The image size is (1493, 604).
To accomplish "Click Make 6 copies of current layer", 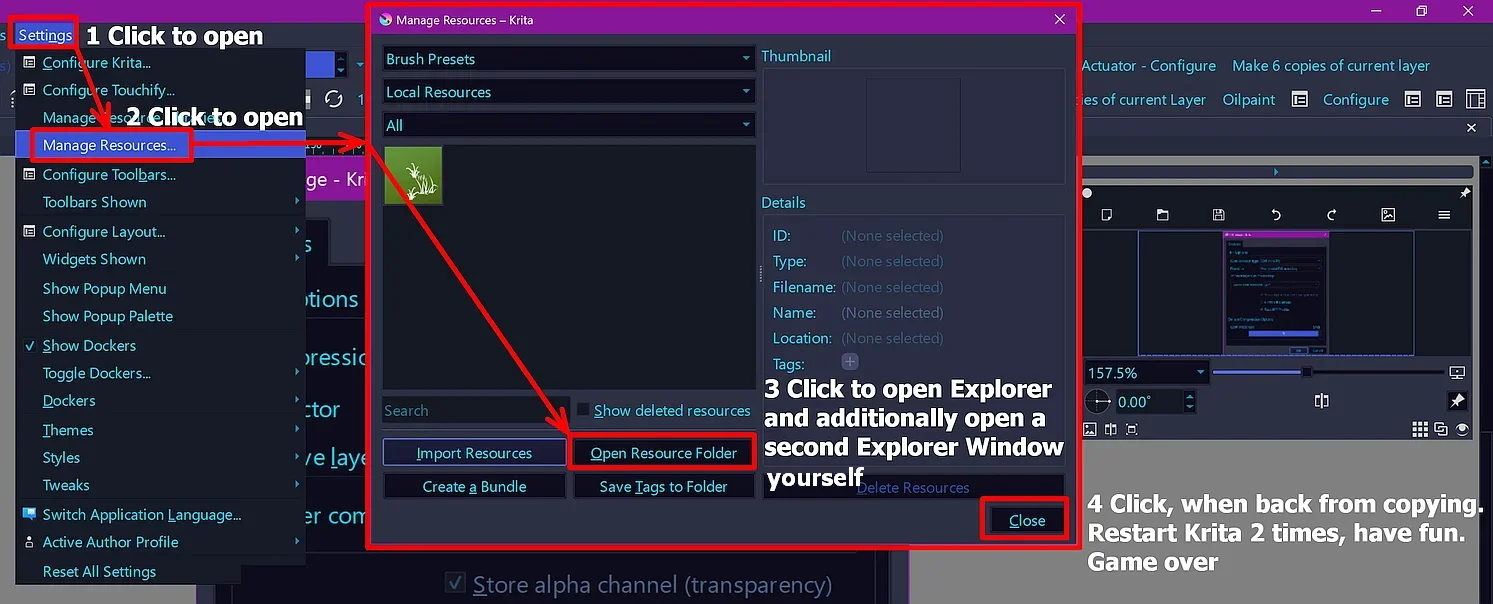I will click(1331, 66).
